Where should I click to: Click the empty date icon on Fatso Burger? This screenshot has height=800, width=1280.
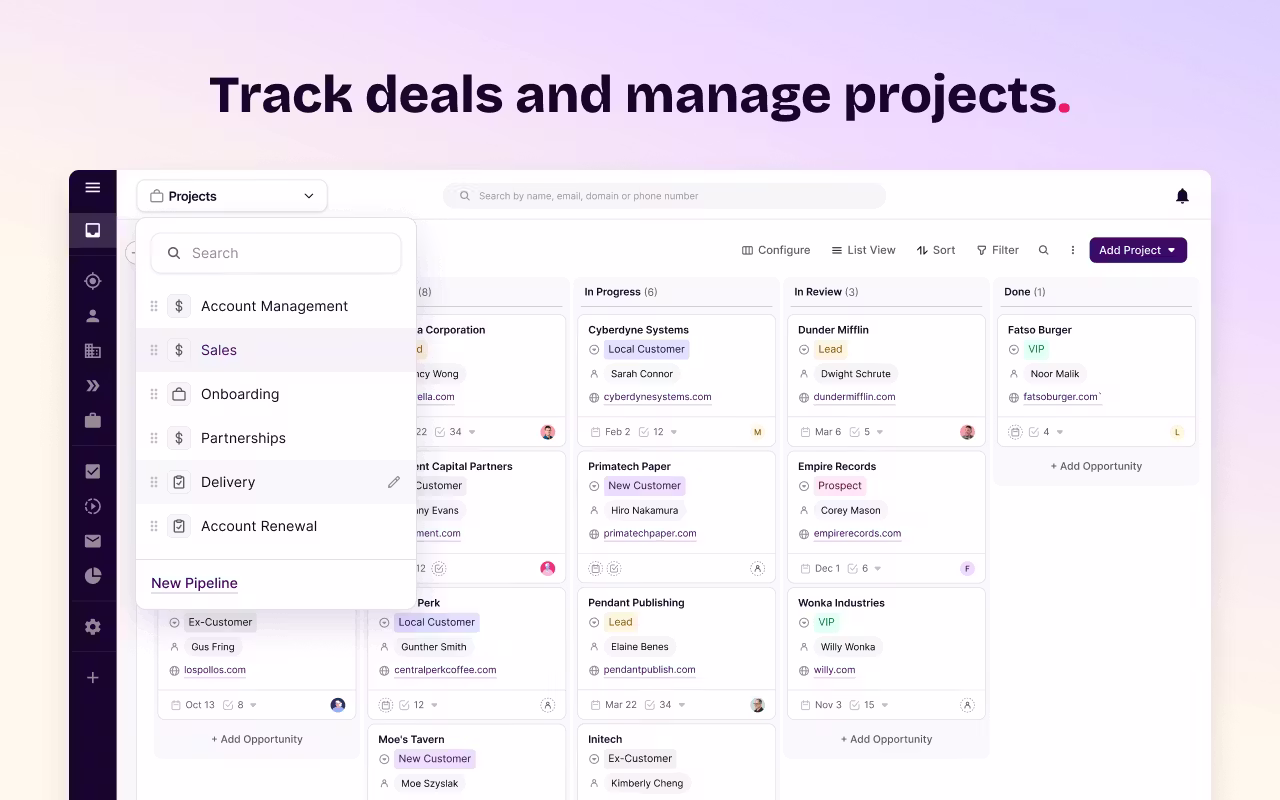(1015, 432)
